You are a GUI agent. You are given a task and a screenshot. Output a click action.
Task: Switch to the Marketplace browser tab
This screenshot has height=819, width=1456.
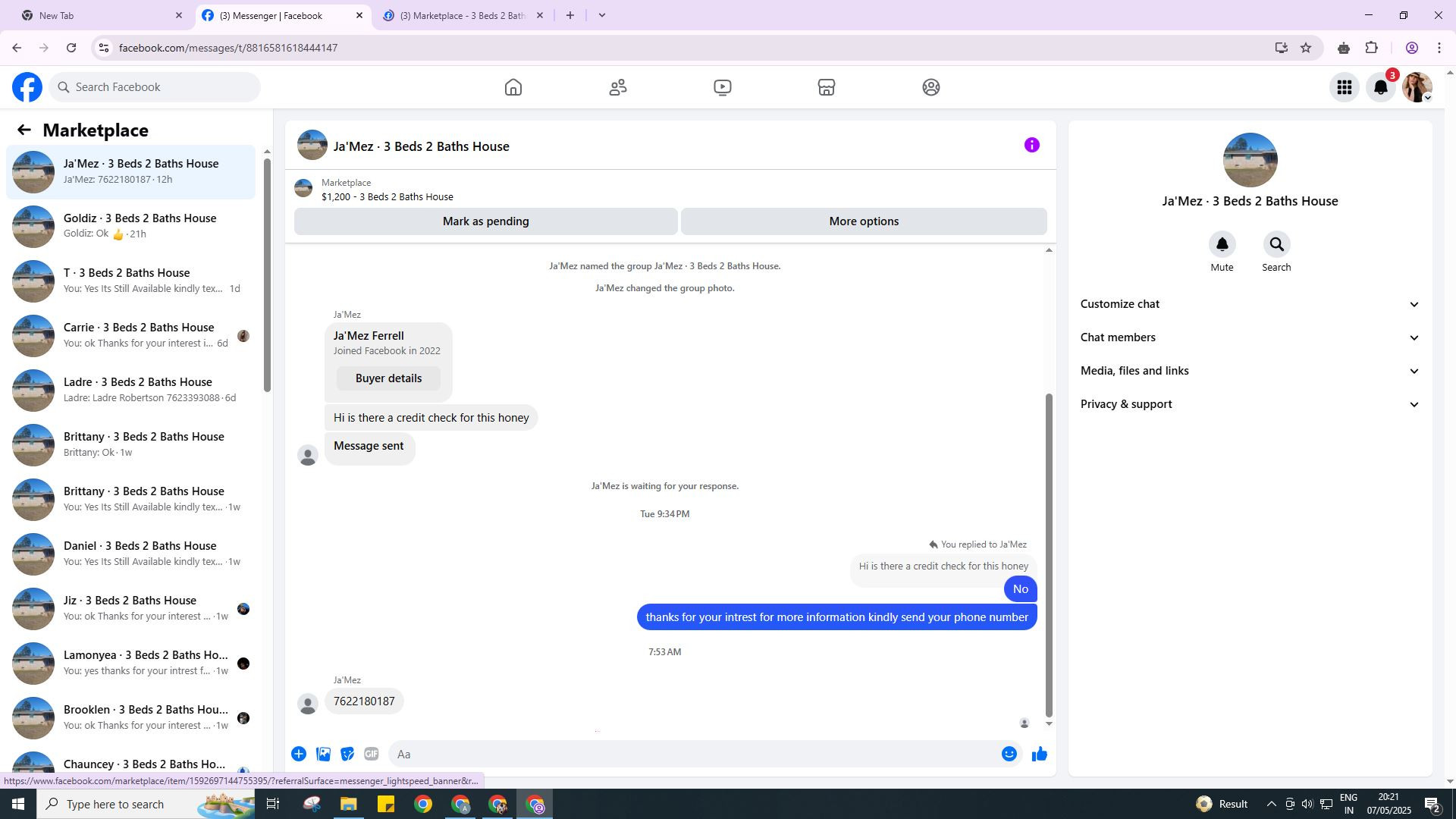(461, 15)
